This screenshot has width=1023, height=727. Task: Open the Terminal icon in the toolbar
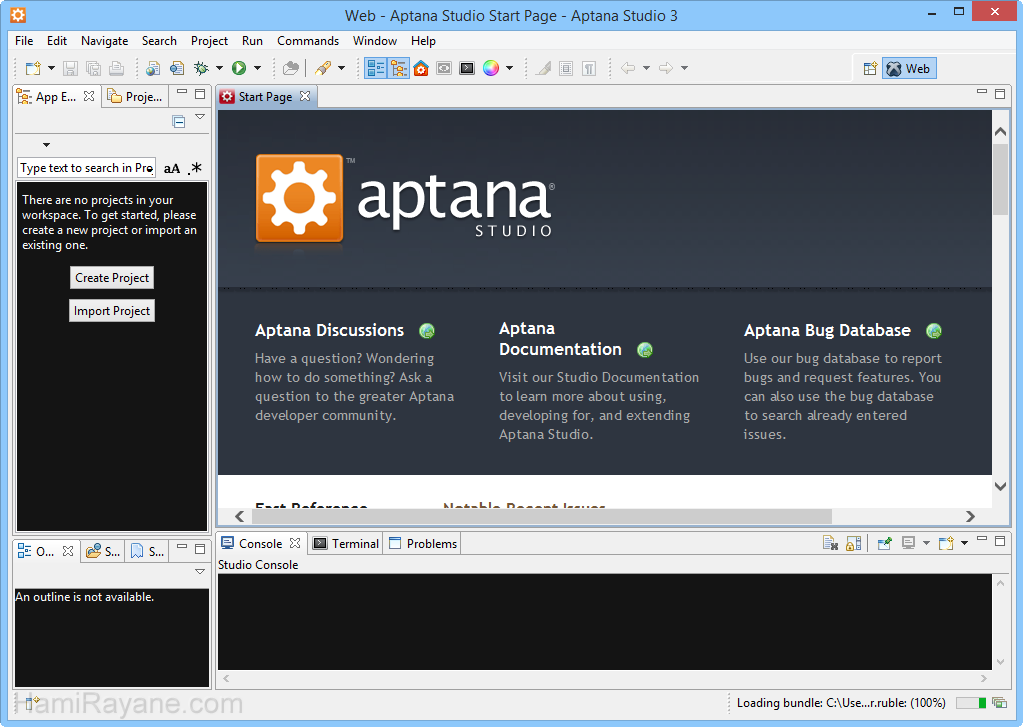(466, 68)
